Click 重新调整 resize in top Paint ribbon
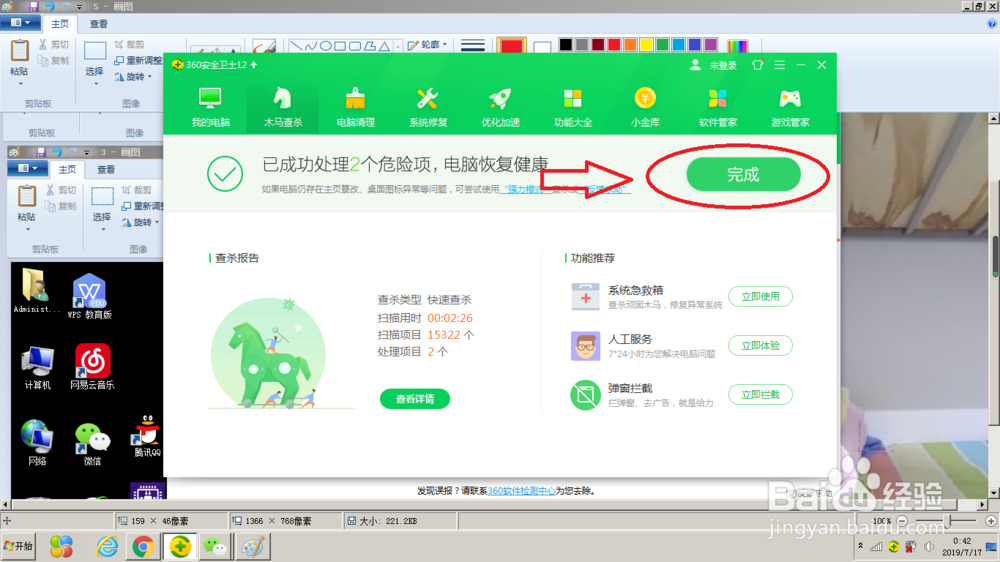The width and height of the screenshot is (1000, 562). point(138,61)
